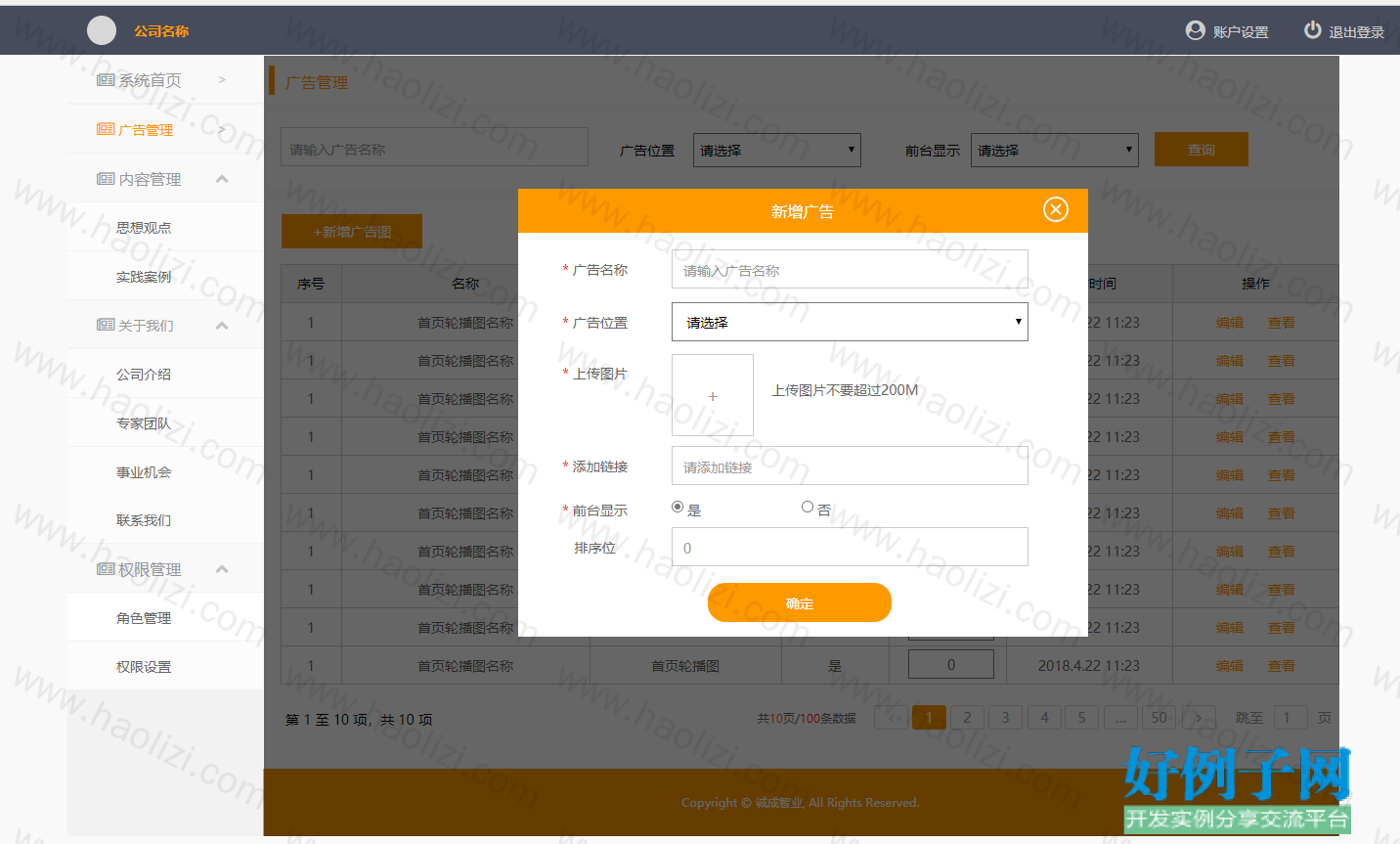The width and height of the screenshot is (1400, 844).
Task: Open 权限设置 in the sidebar
Action: 144,667
